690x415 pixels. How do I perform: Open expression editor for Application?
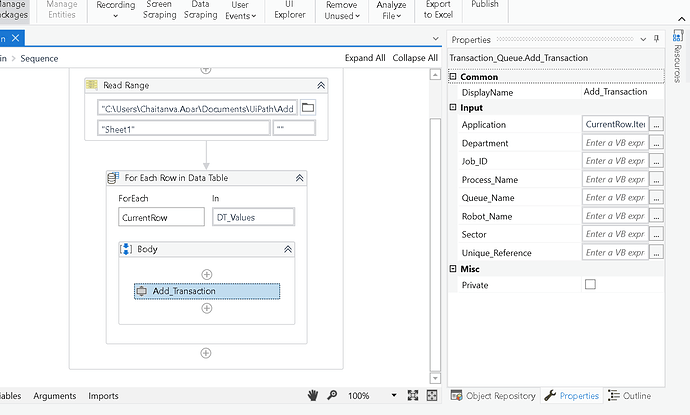click(x=656, y=125)
